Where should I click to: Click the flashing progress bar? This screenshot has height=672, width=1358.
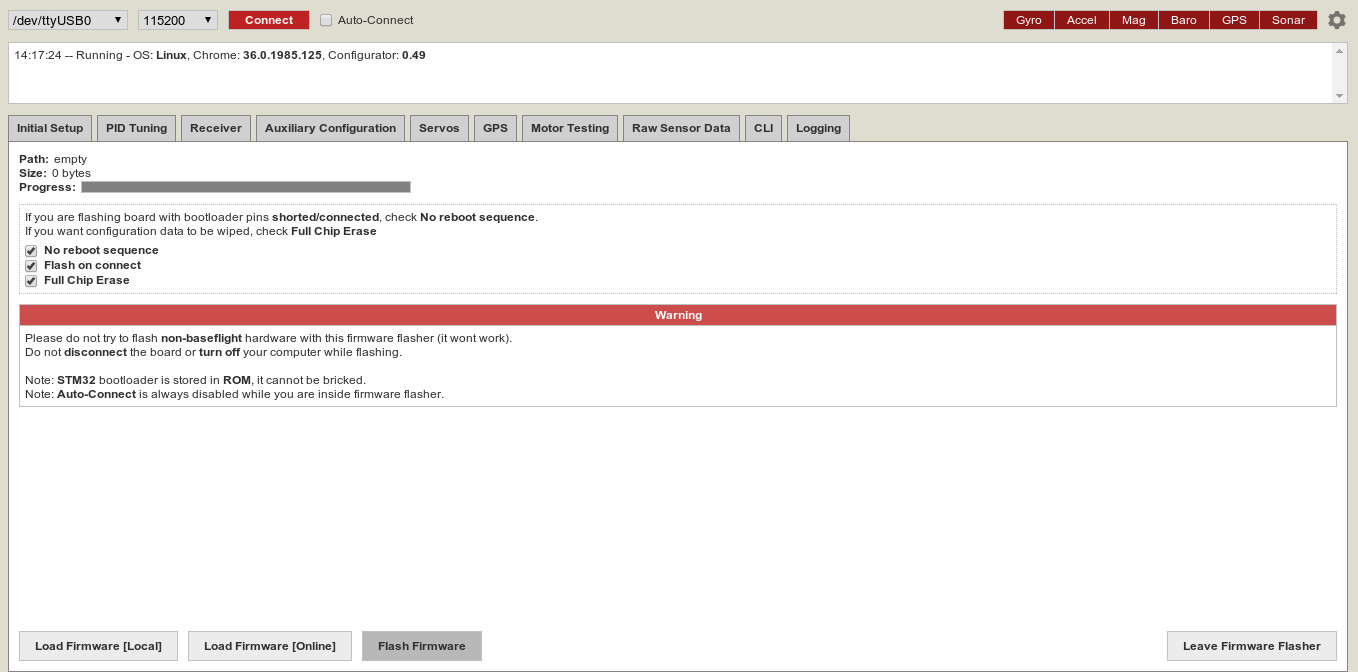246,187
